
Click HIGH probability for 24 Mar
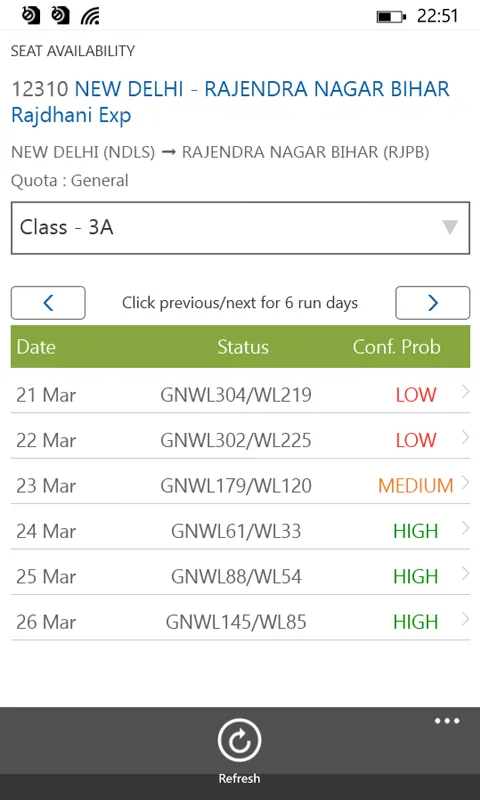(x=416, y=531)
